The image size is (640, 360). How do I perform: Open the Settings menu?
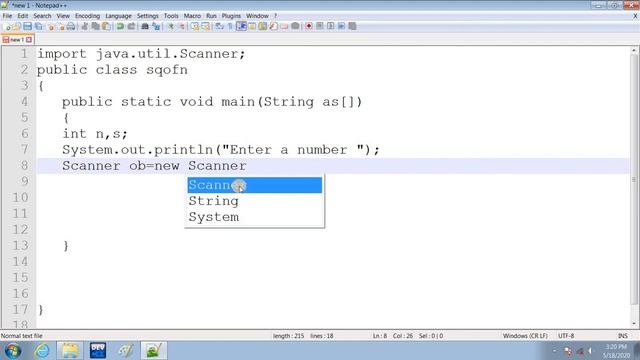[147, 16]
